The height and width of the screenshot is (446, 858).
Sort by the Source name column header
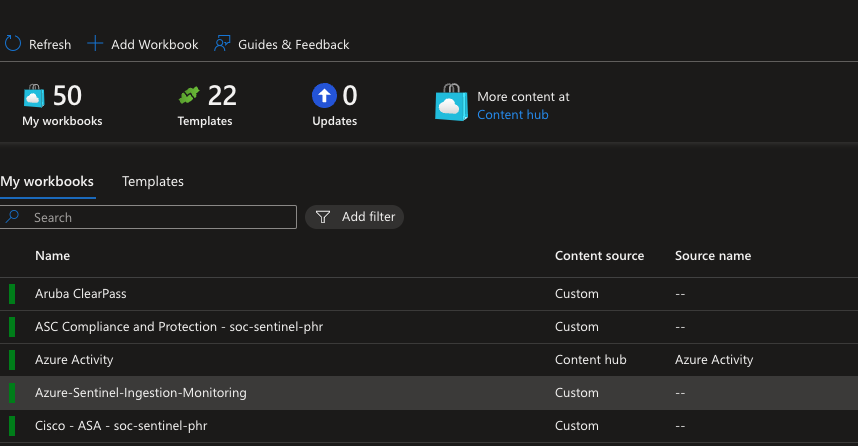[x=712, y=256]
